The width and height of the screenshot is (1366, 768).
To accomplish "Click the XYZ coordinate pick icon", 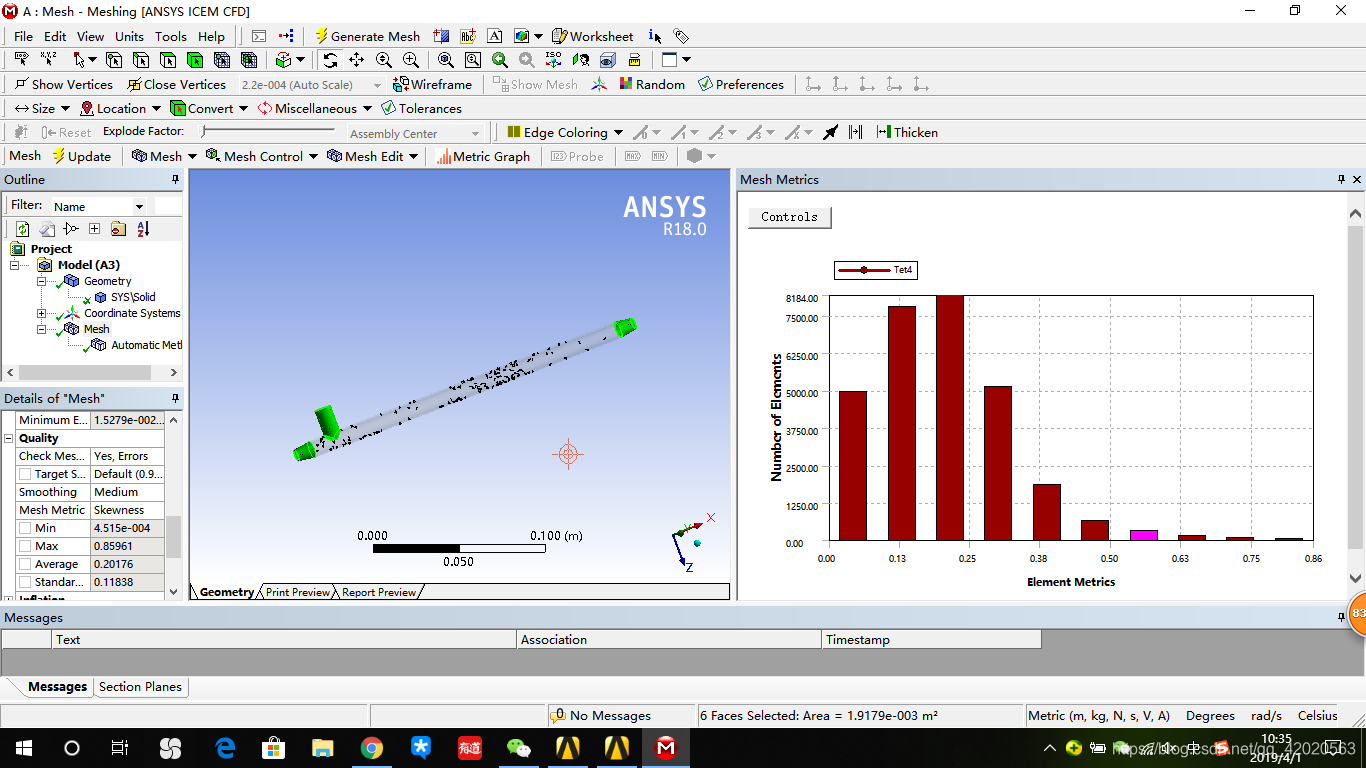I will [x=48, y=60].
